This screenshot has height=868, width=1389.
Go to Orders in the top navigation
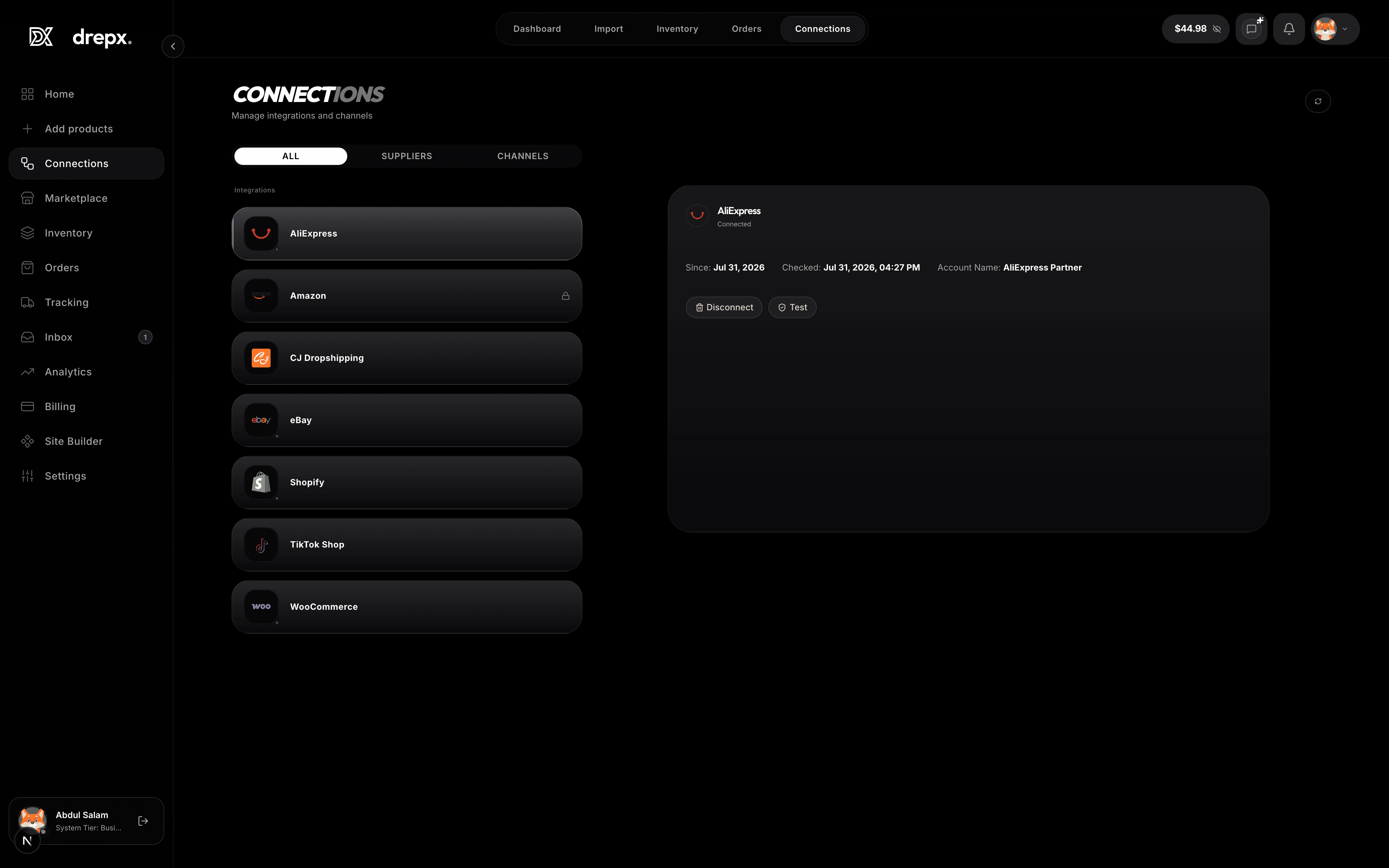coord(746,29)
